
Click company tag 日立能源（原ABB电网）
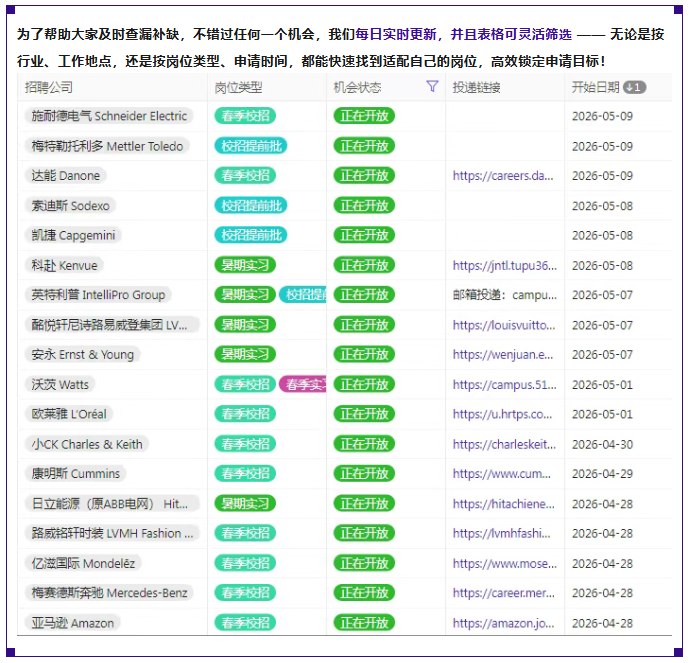tap(112, 504)
